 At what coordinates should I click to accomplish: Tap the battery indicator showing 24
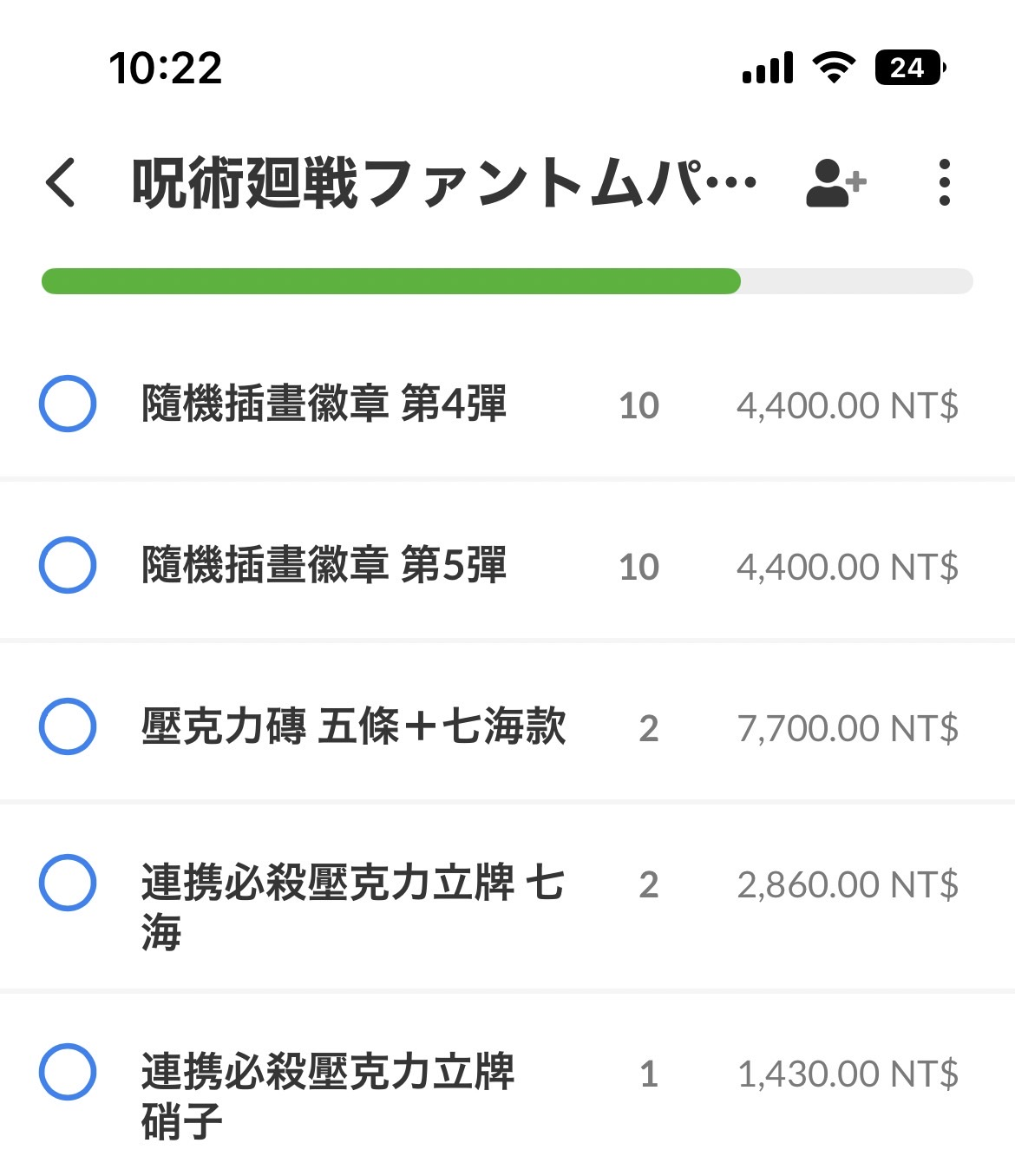(x=910, y=68)
